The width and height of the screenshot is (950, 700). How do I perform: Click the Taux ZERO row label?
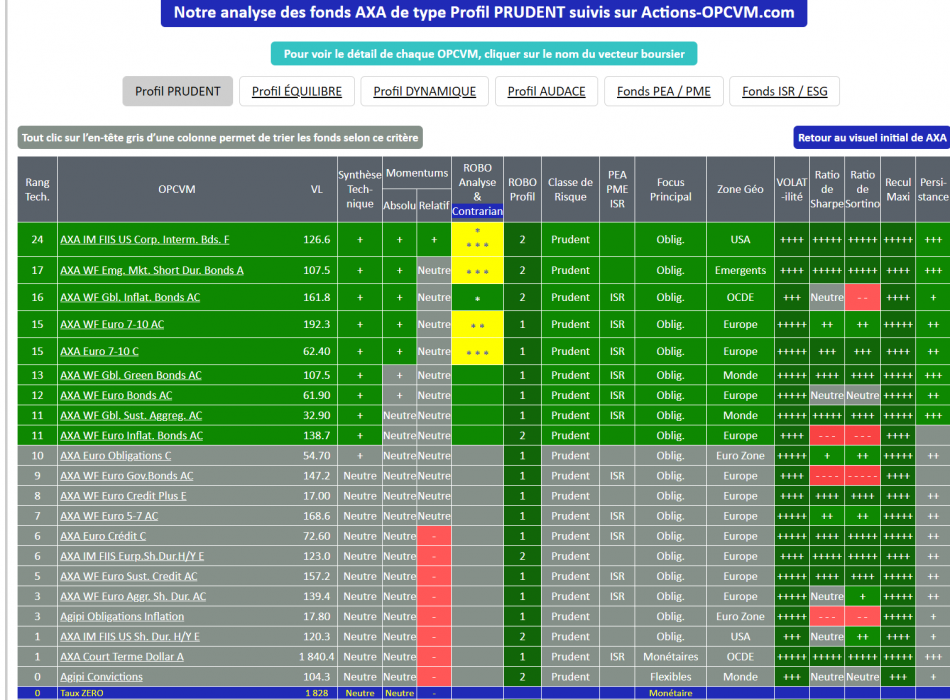coord(82,693)
